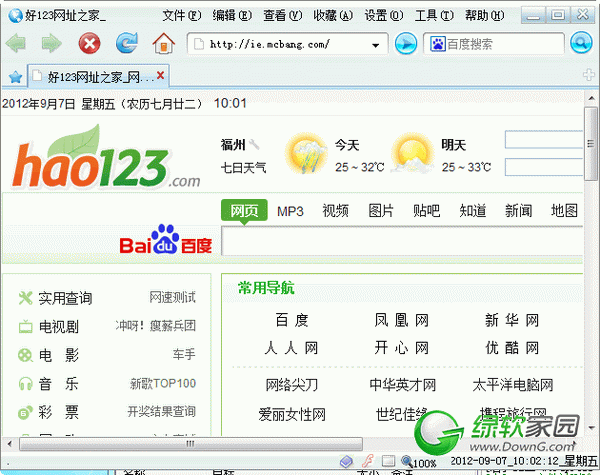Select the 视频 search tab
The image size is (600, 475).
336,211
